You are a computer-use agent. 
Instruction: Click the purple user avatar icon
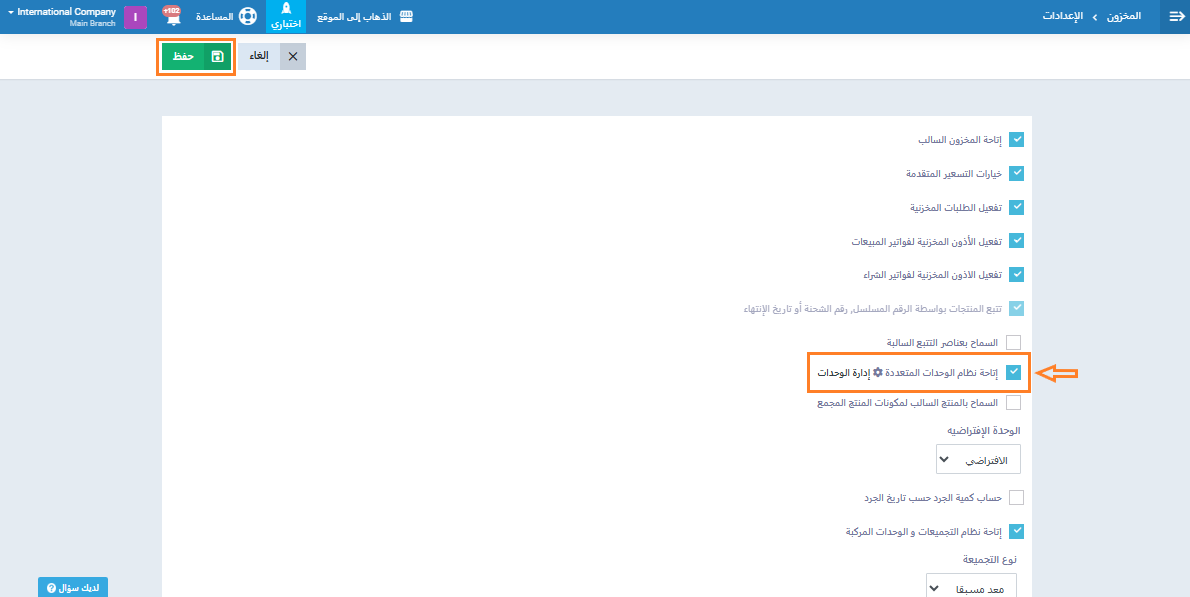(x=135, y=17)
